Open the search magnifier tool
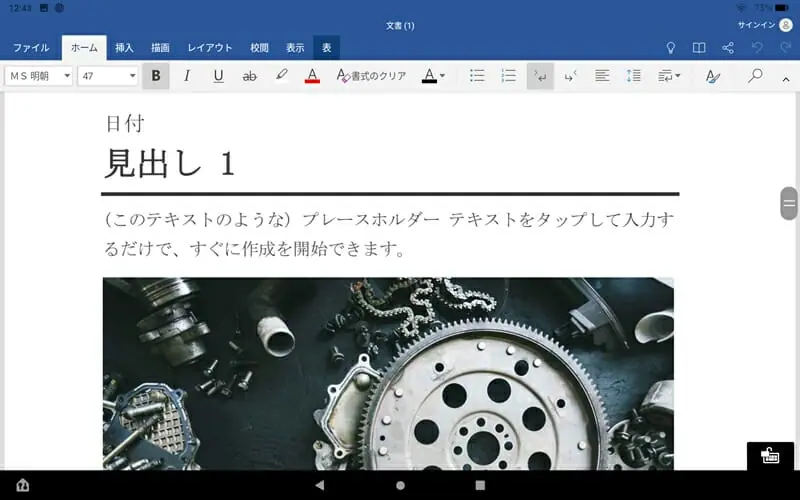This screenshot has height=500, width=800. coord(755,76)
